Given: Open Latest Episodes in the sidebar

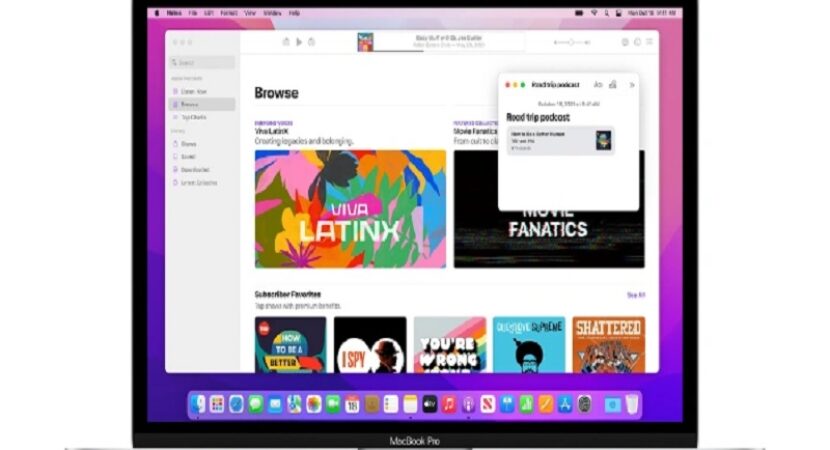Looking at the screenshot, I should (x=202, y=183).
